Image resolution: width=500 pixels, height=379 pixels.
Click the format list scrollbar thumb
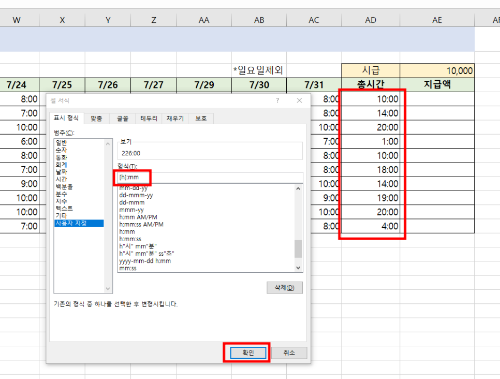click(x=298, y=249)
